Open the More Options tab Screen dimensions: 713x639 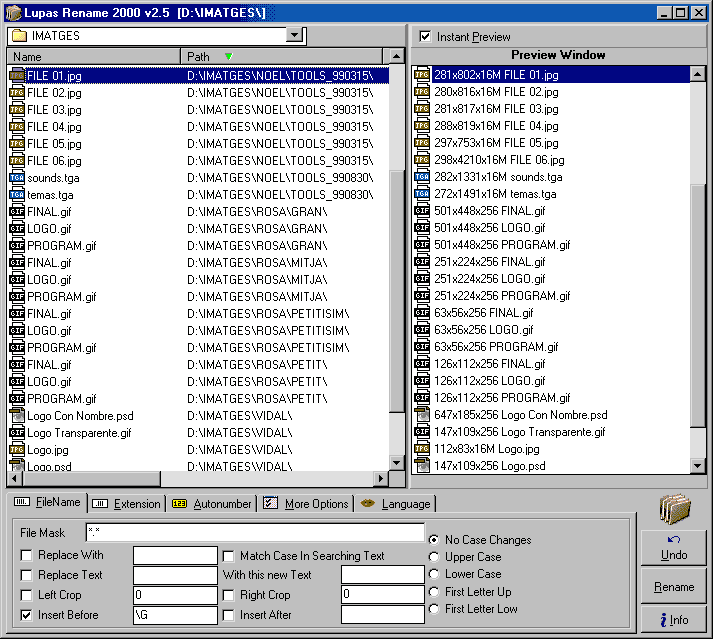(306, 504)
